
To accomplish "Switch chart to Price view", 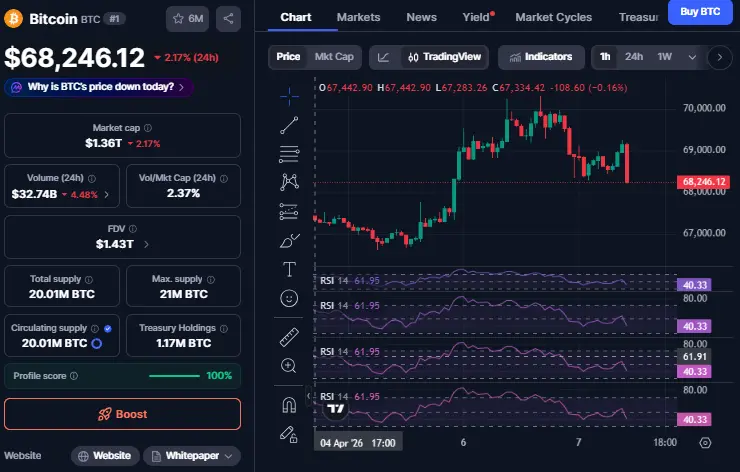I will point(288,57).
